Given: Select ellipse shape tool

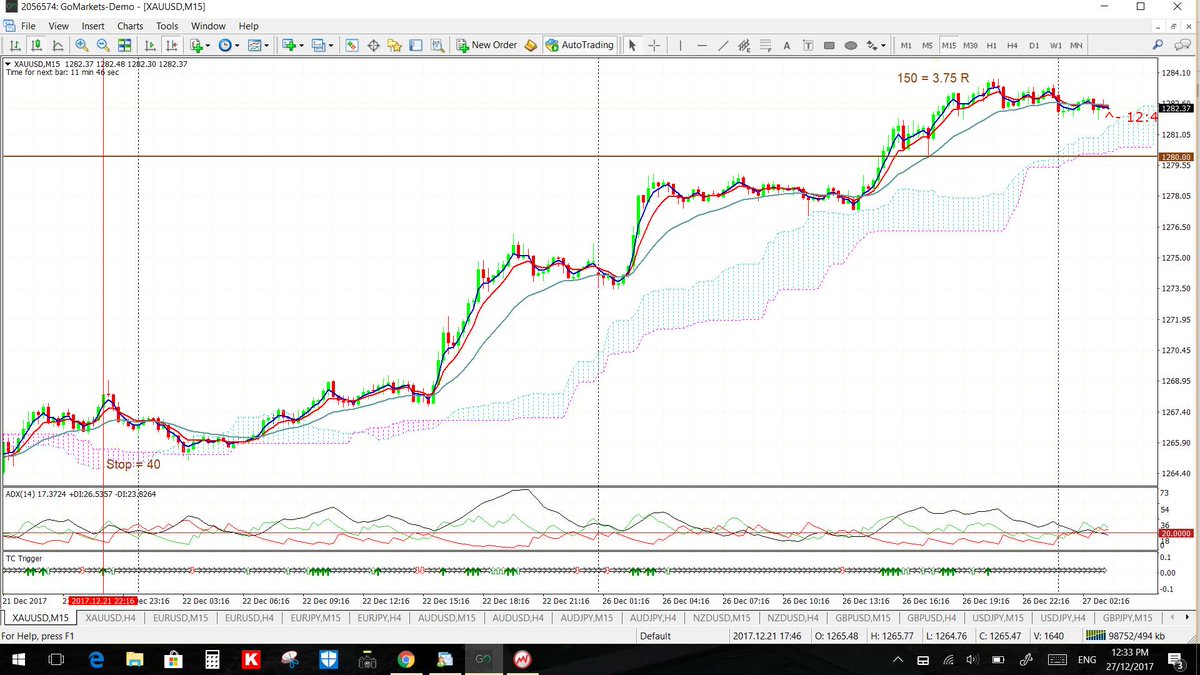Looking at the screenshot, I should coord(851,45).
